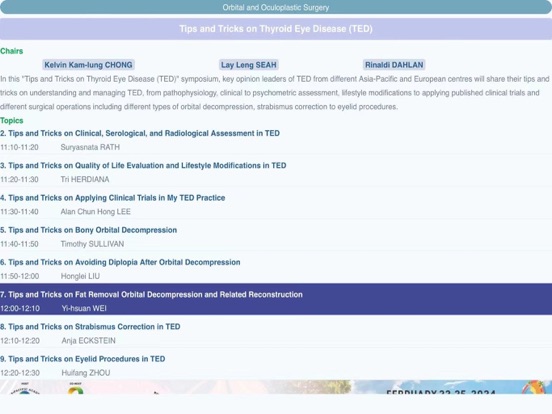Screen dimensions: 552x414
Task: Select highlighted topic 7 Fat Removal Orbital Decompression
Action: pos(276,299)
